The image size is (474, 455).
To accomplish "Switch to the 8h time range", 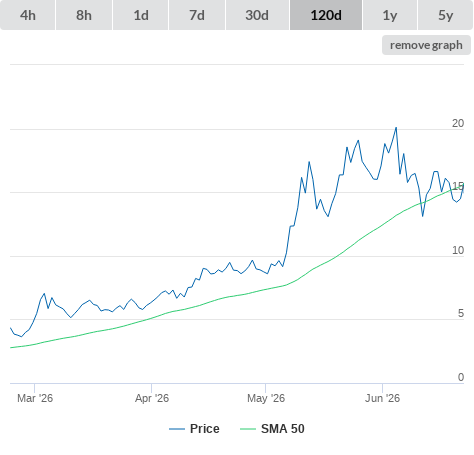I will [84, 15].
